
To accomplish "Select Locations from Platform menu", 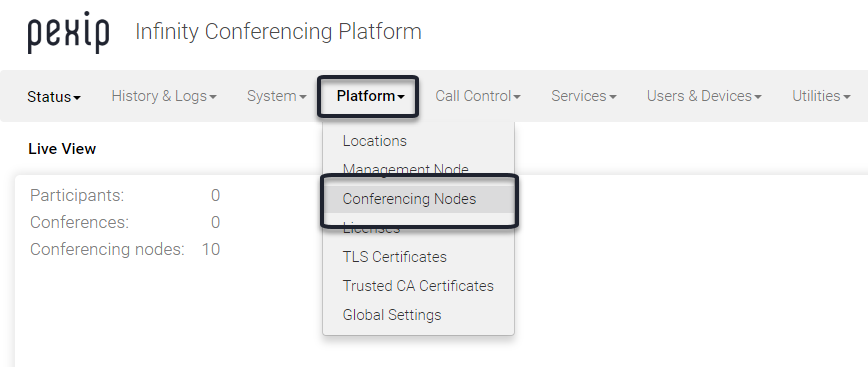I will 375,141.
